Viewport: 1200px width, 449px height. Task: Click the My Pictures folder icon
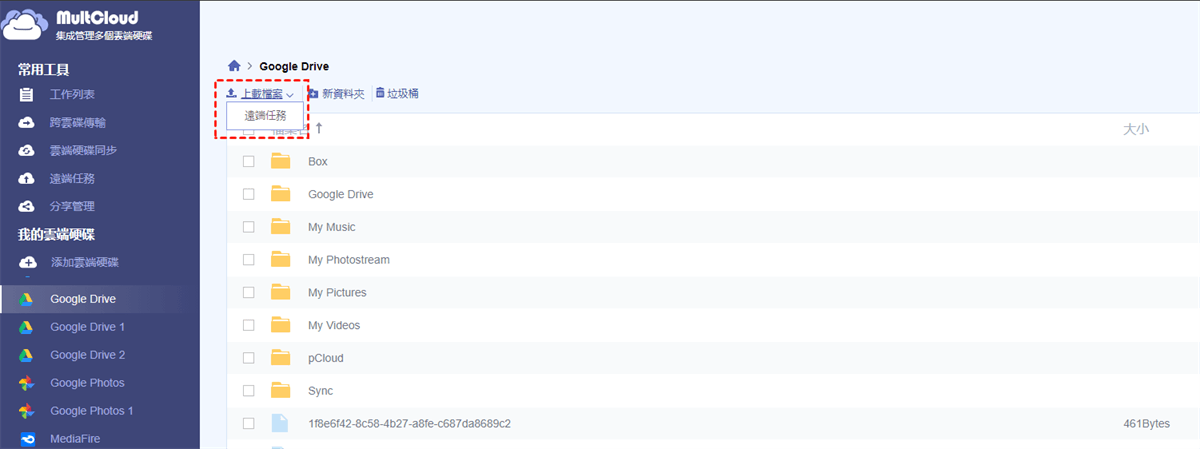pyautogui.click(x=280, y=293)
